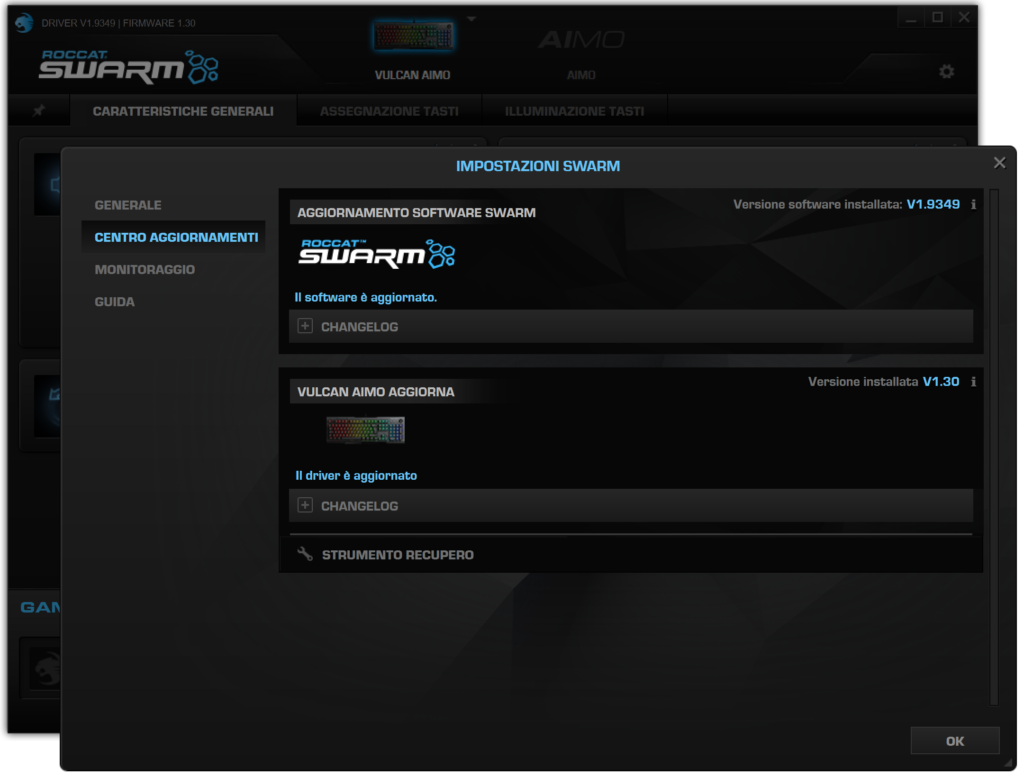Open Monitoraggio settings section

(144, 270)
